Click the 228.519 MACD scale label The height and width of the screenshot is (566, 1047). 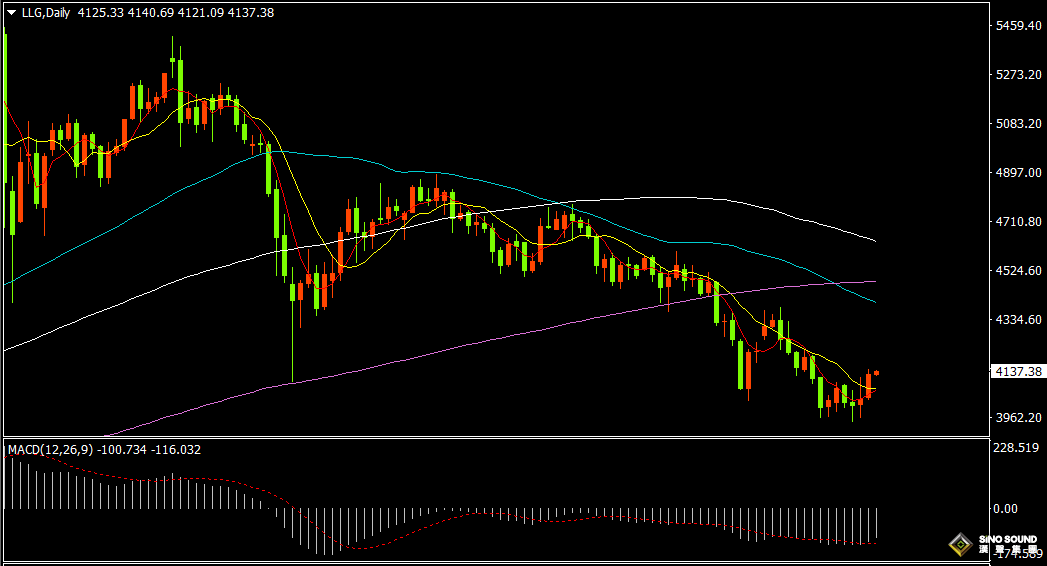click(1016, 447)
